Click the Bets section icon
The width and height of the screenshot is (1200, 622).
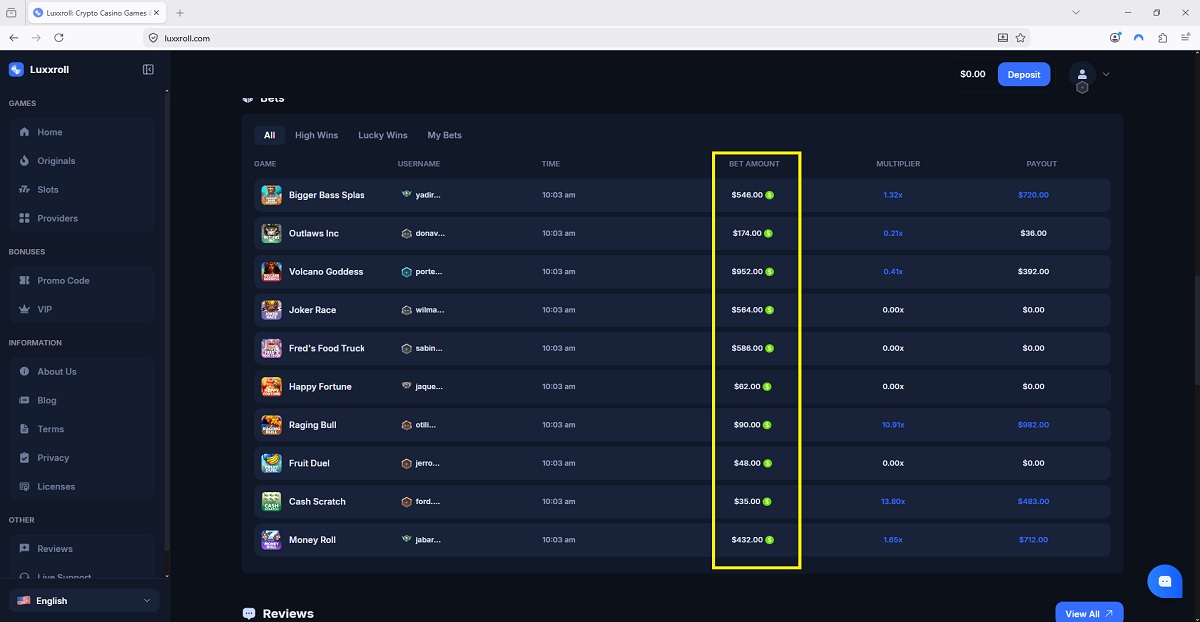247,99
